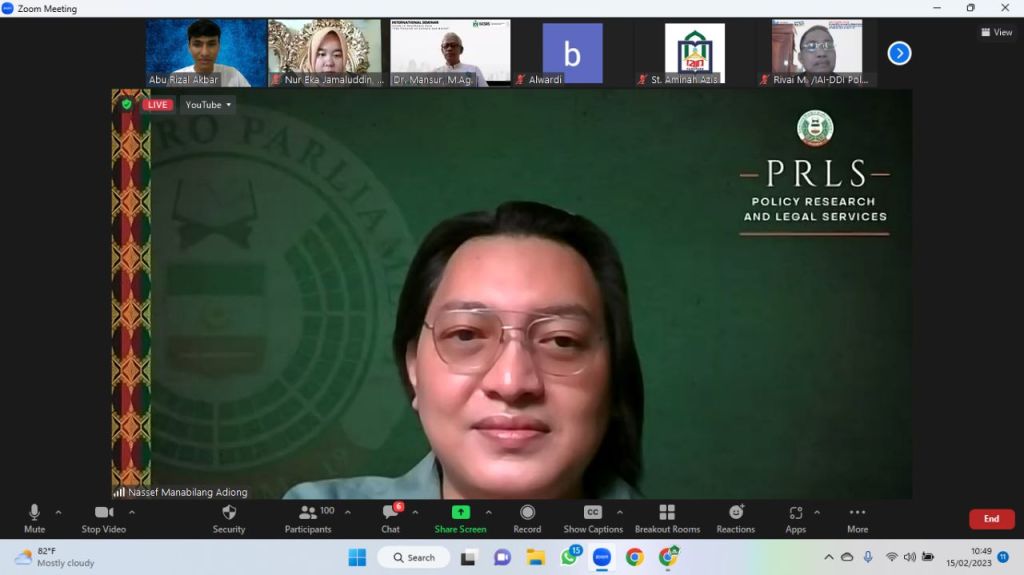This screenshot has width=1024, height=575.
Task: Expand the YouTube live stream dropdown
Action: point(208,105)
